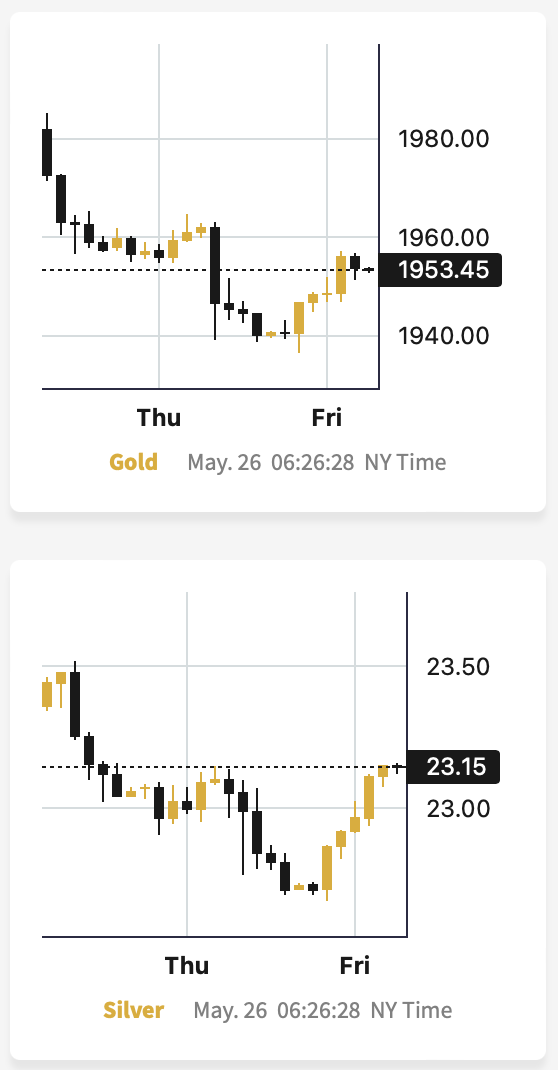Select the Thu marker on silver chart
The image size is (558, 1070).
[187, 966]
